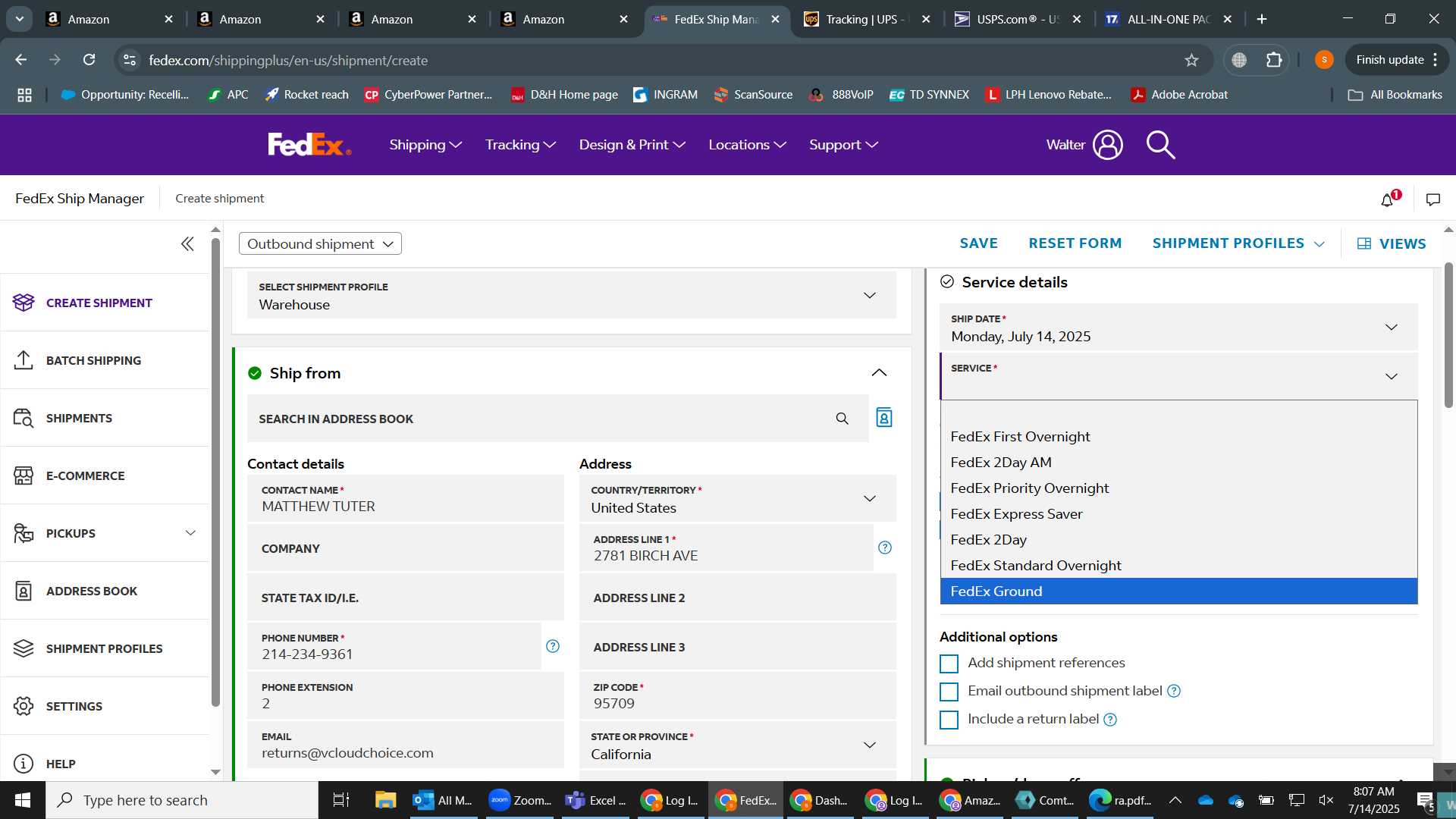This screenshot has height=819, width=1456.
Task: Switch to the USPS.com browser tab
Action: tap(1018, 19)
